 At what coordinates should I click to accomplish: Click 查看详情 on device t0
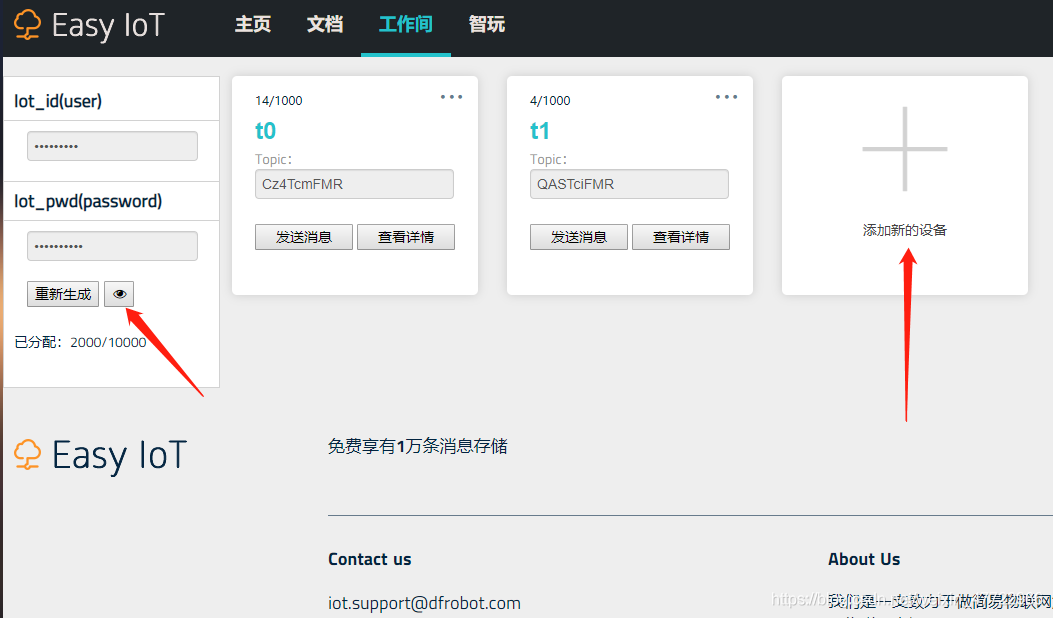406,237
